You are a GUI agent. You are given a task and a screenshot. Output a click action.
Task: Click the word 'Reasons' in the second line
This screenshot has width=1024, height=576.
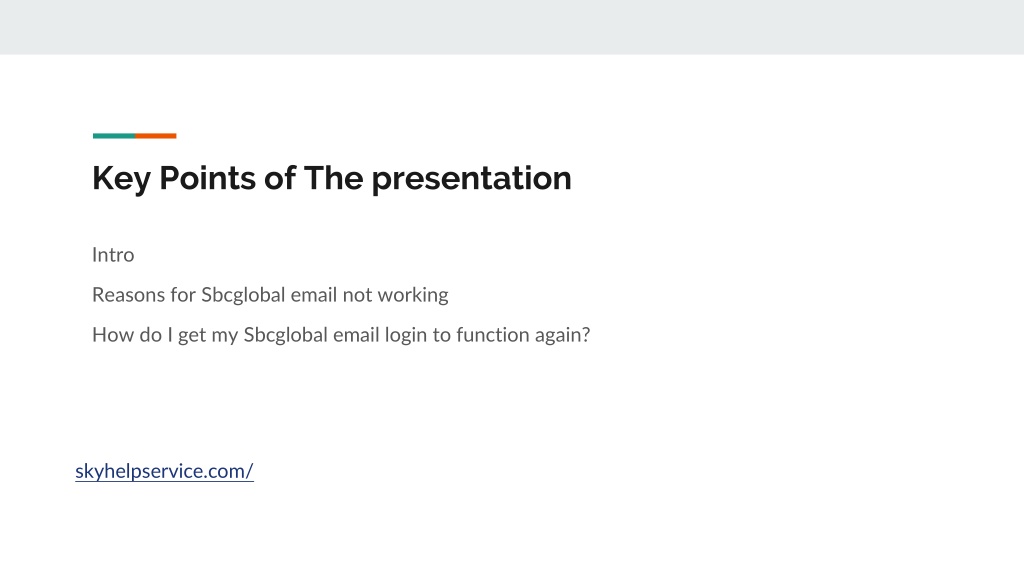[x=129, y=295]
